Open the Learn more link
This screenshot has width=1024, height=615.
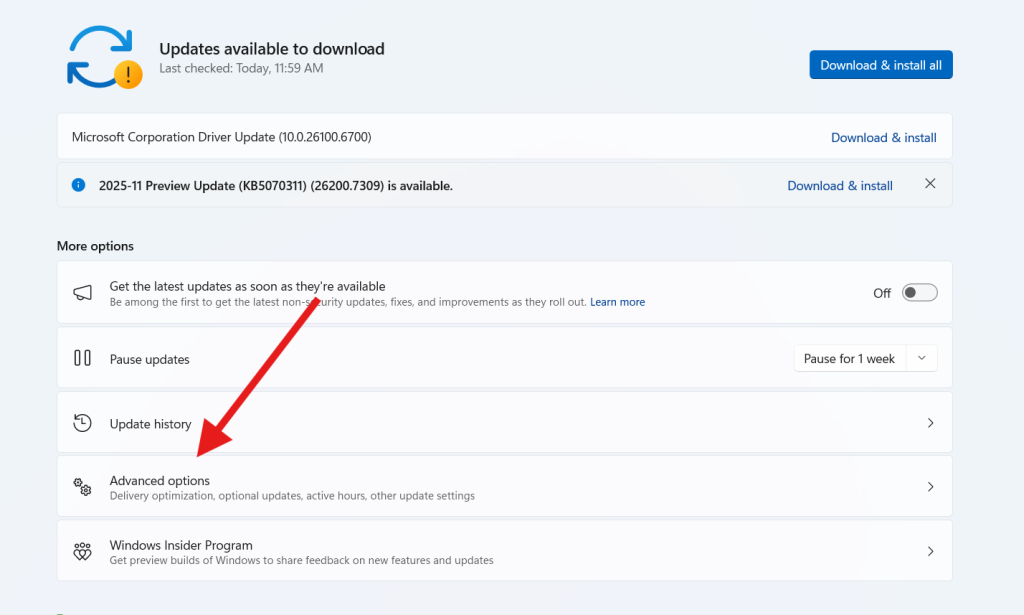coord(617,302)
